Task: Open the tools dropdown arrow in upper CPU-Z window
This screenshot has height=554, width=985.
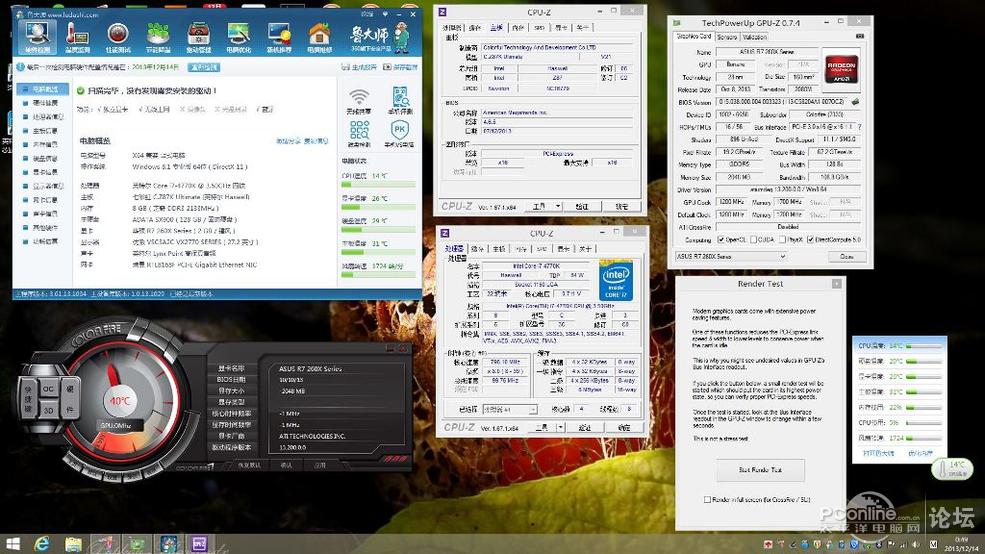Action: [x=558, y=206]
